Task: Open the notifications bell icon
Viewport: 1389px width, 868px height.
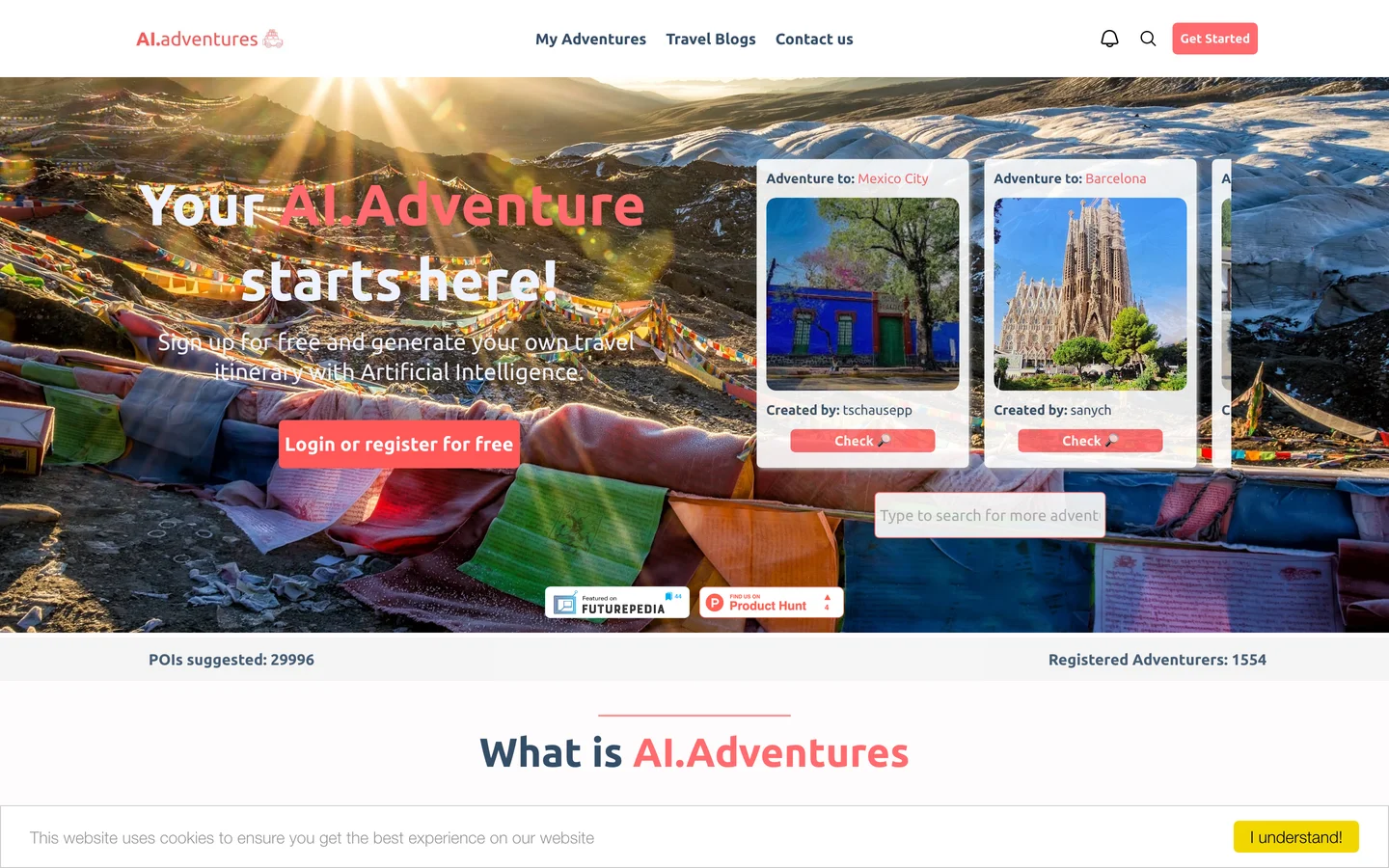Action: click(x=1109, y=39)
